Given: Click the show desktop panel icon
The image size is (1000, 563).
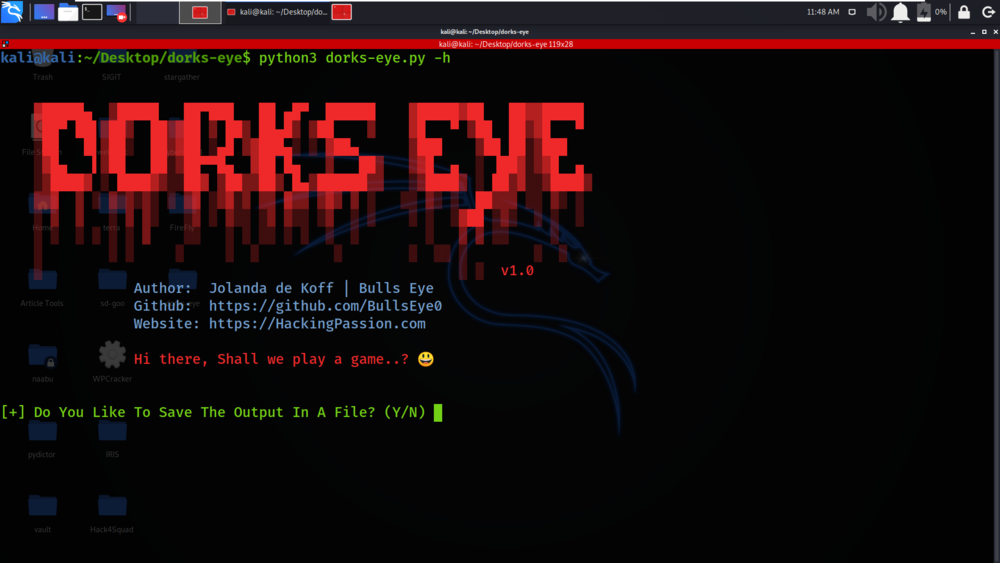Looking at the screenshot, I should (44, 12).
